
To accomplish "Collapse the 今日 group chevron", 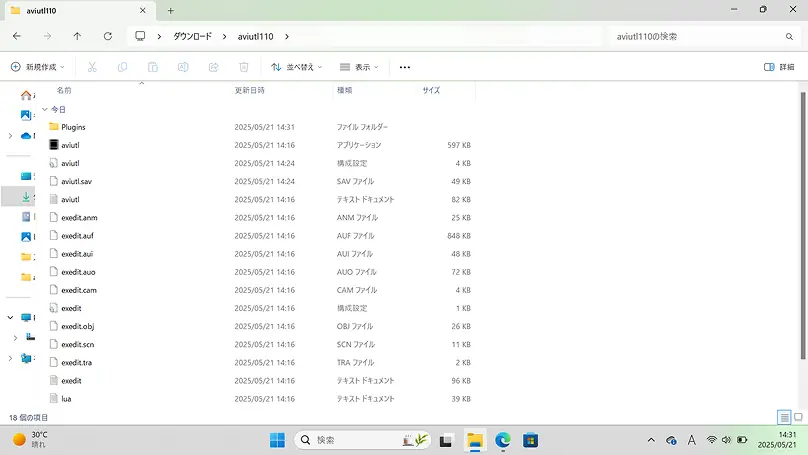I will tap(44, 109).
